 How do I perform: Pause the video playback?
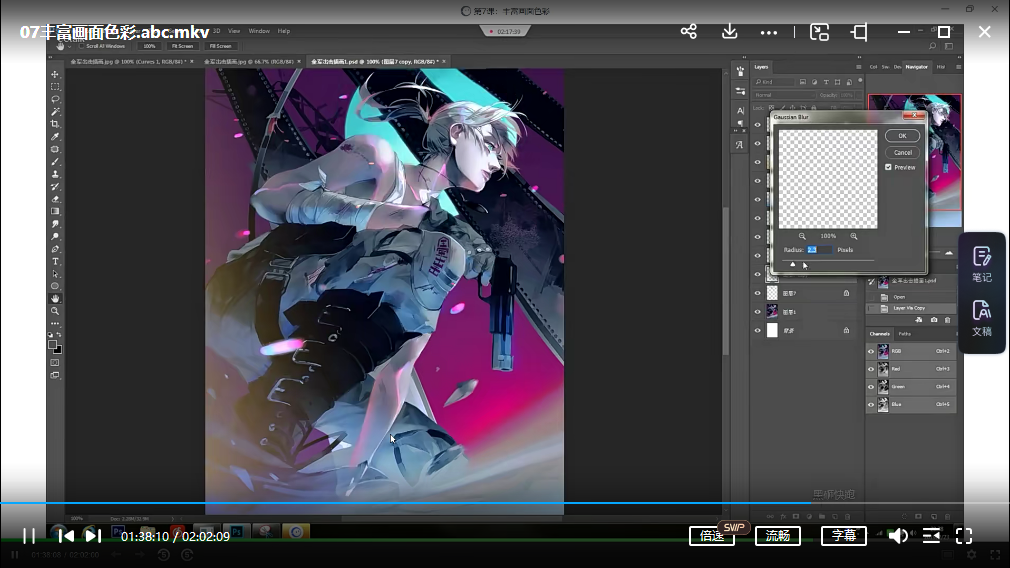(29, 536)
